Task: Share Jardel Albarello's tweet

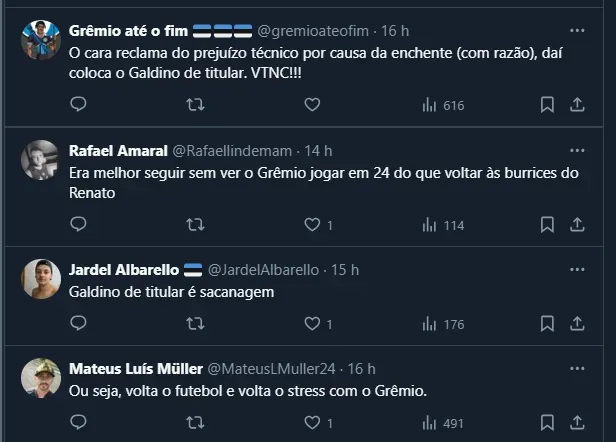Action: point(577,323)
